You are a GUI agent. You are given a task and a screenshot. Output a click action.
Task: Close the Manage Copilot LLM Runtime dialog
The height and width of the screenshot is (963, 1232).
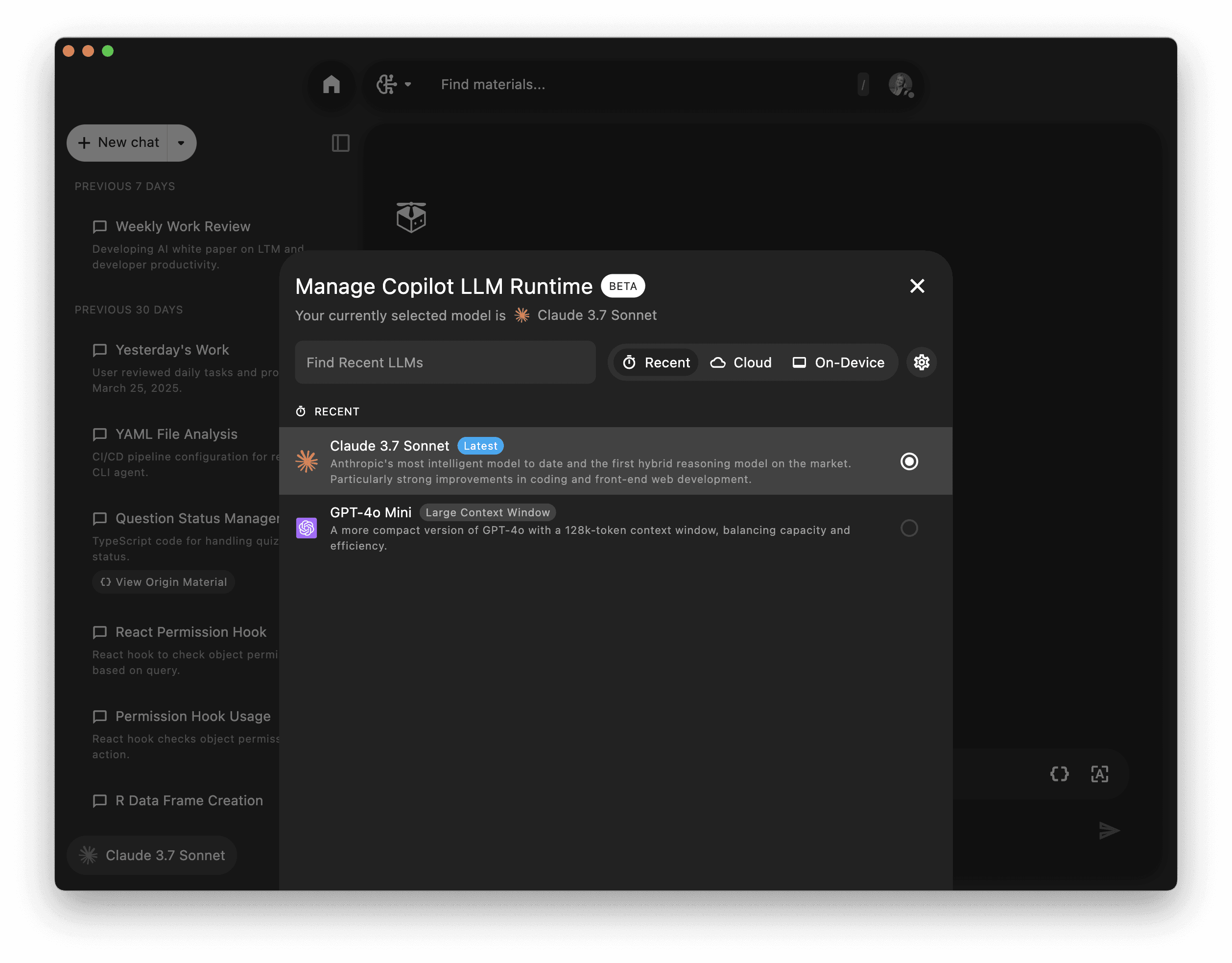pyautogui.click(x=917, y=286)
